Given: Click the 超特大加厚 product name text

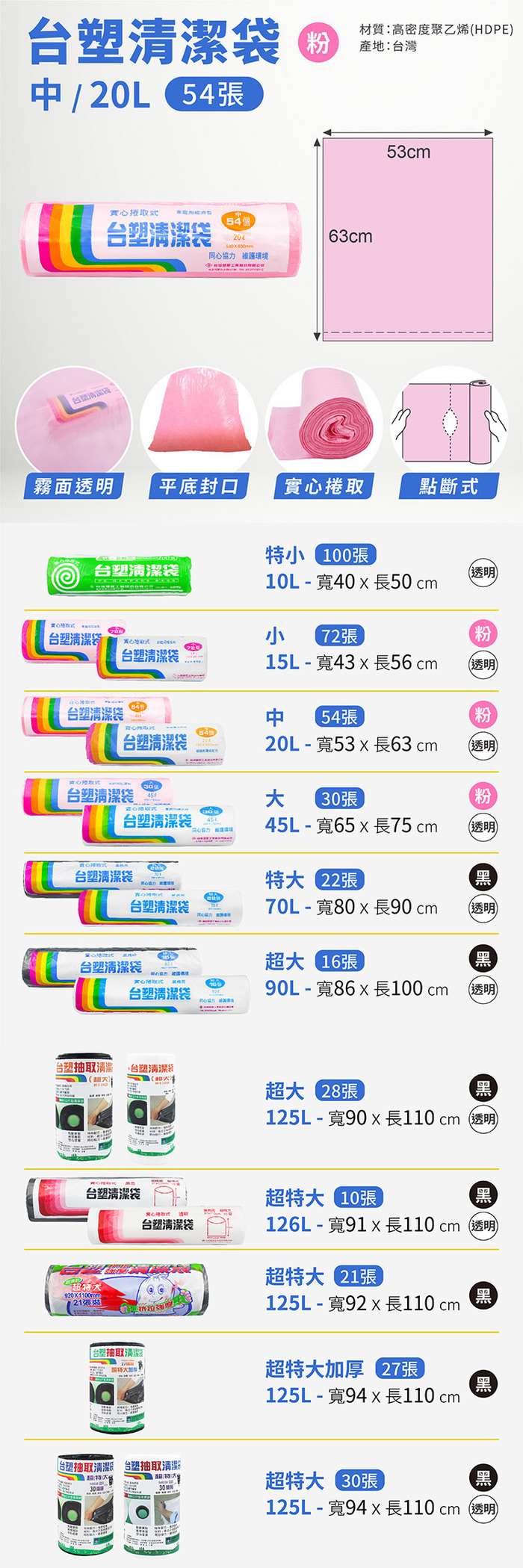Looking at the screenshot, I should (315, 1369).
